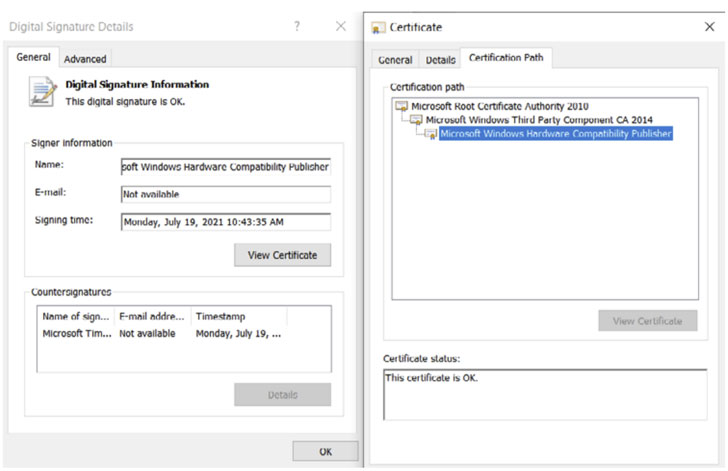The width and height of the screenshot is (728, 471).
Task: Select the General tab in Certificate window
Action: (x=395, y=60)
